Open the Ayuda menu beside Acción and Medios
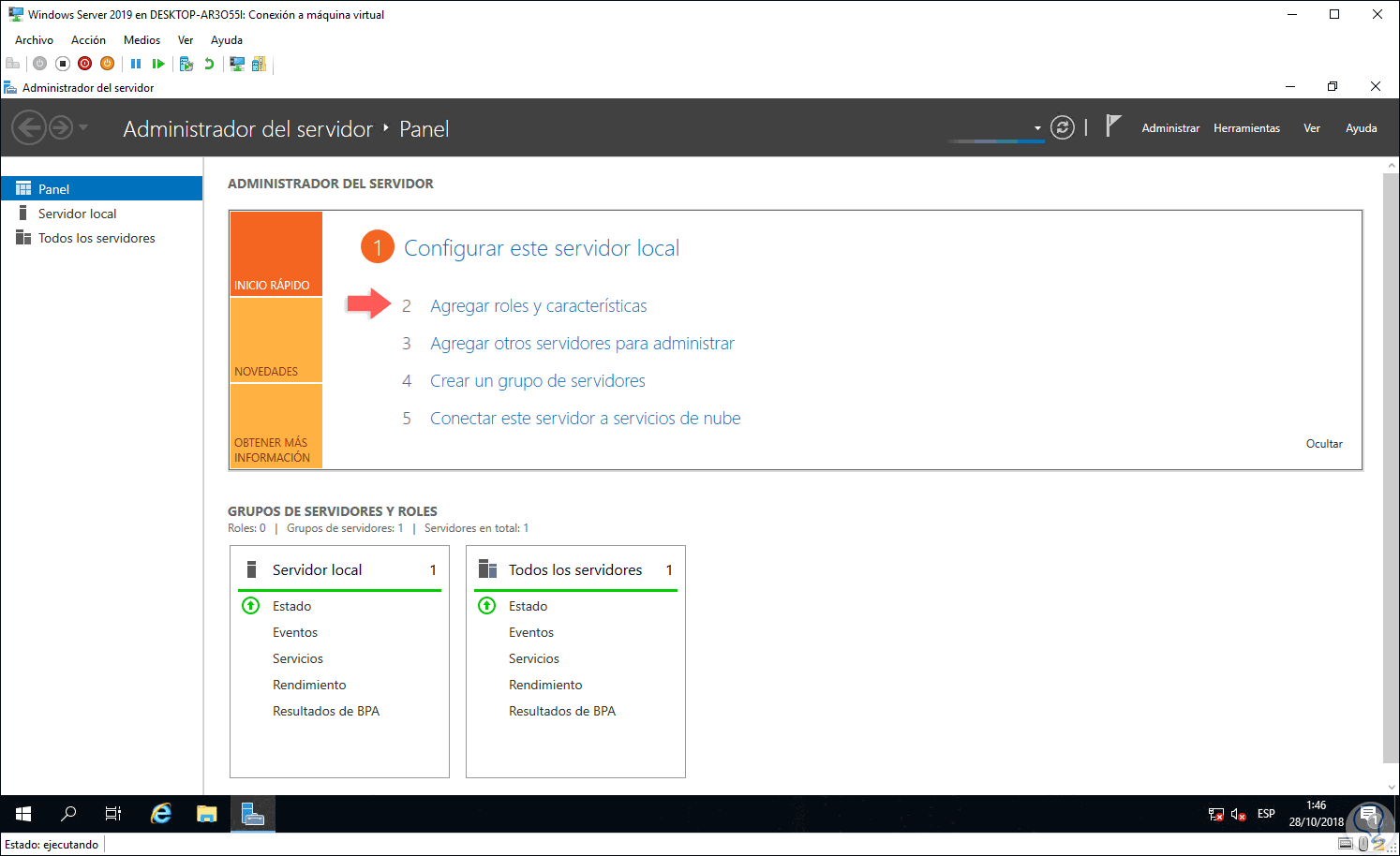This screenshot has width=1400, height=856. pyautogui.click(x=227, y=40)
